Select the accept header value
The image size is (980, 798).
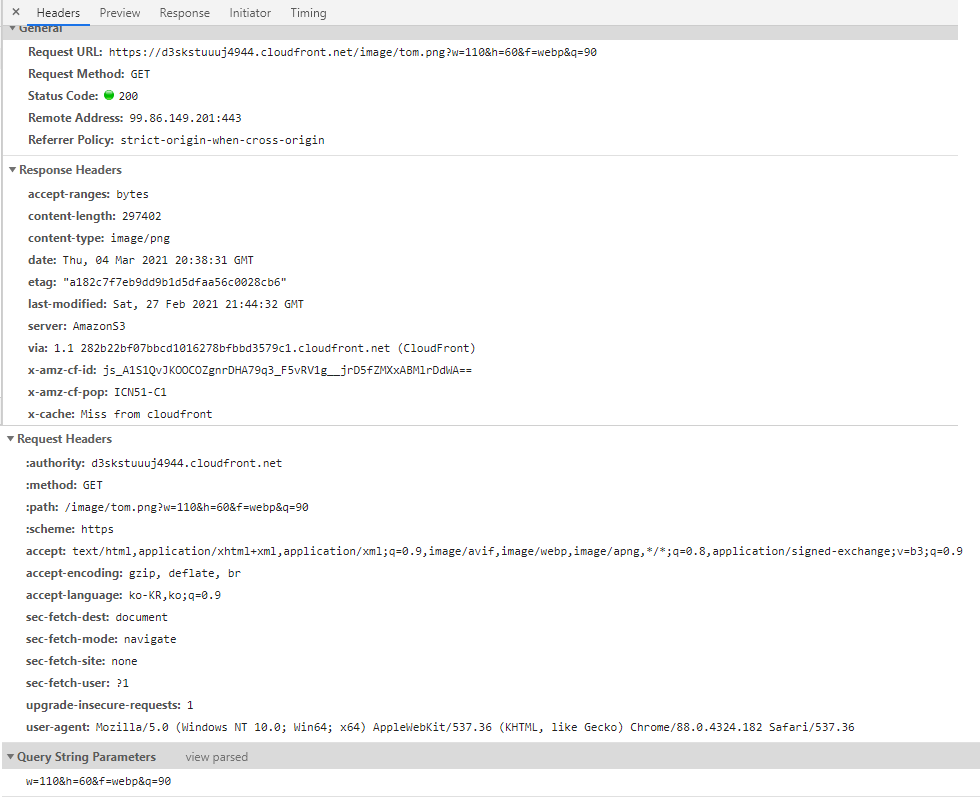(518, 551)
